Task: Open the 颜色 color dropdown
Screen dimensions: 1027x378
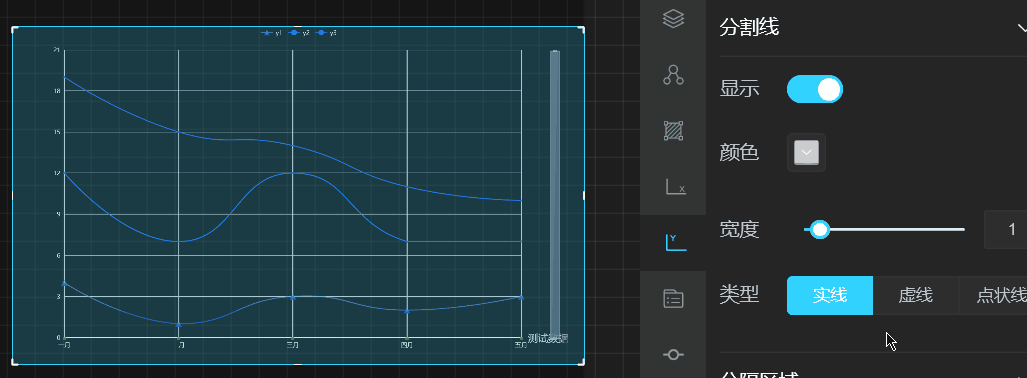Action: [x=806, y=153]
